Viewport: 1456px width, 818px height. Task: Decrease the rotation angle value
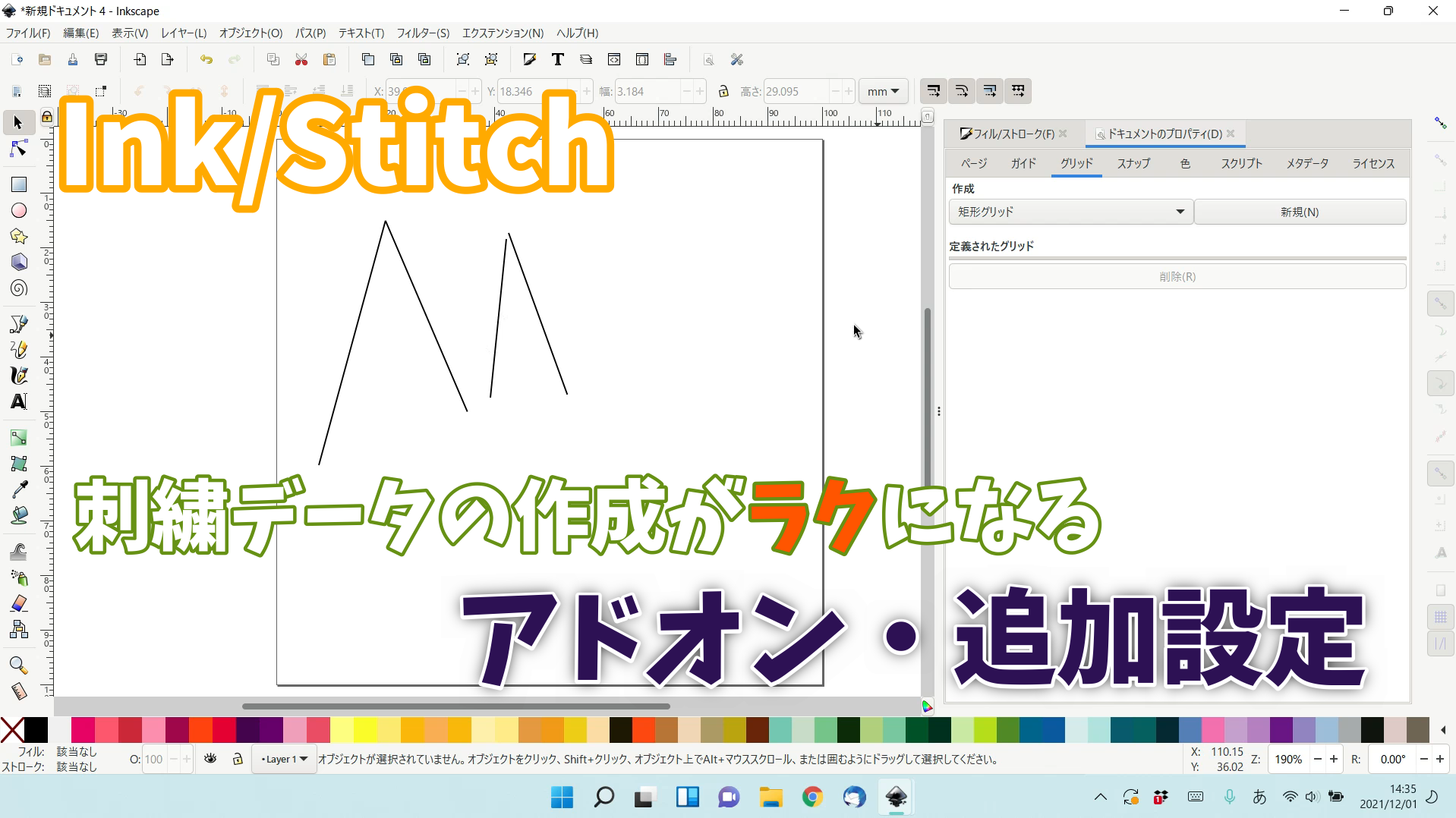(1425, 759)
